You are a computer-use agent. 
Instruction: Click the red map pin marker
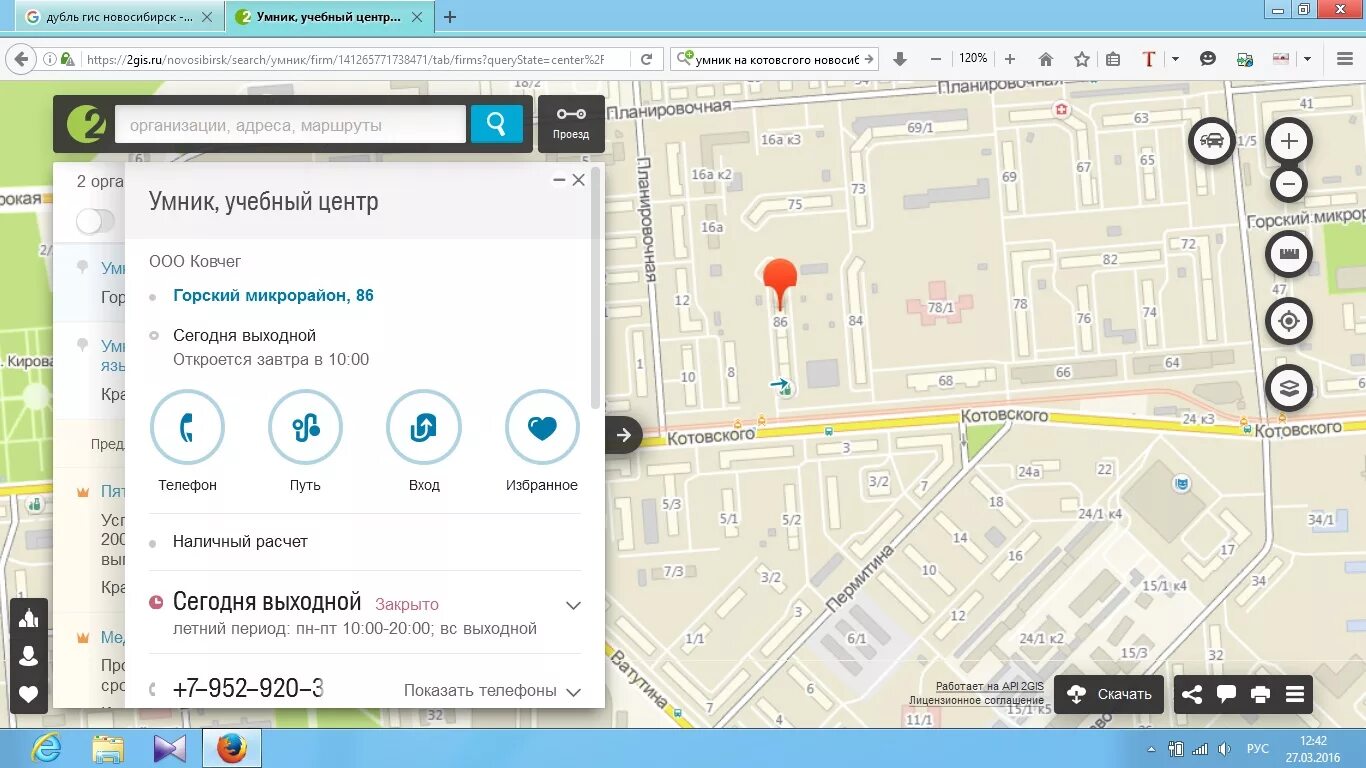pyautogui.click(x=780, y=282)
